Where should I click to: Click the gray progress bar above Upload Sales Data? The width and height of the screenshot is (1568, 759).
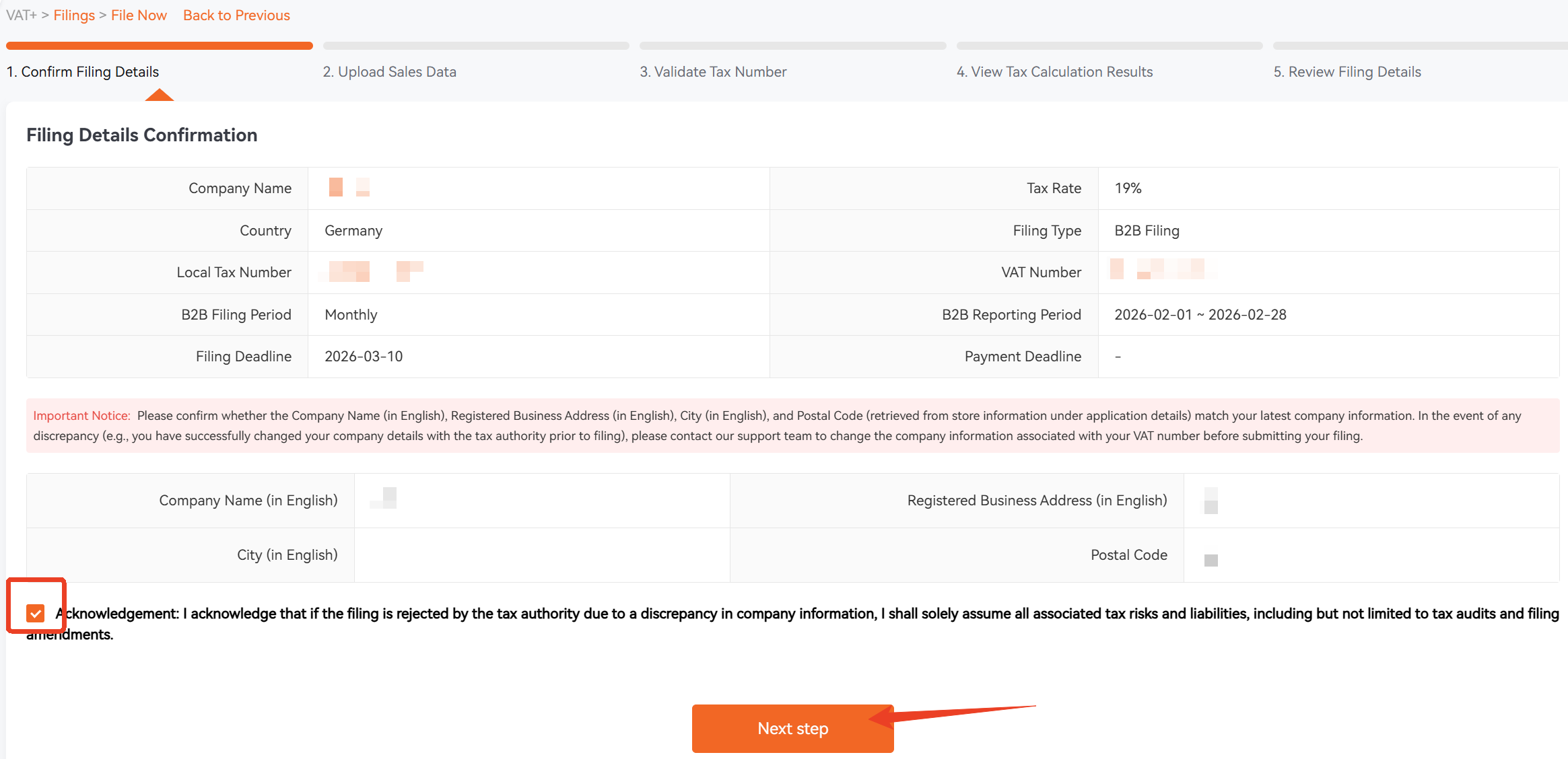click(x=476, y=46)
